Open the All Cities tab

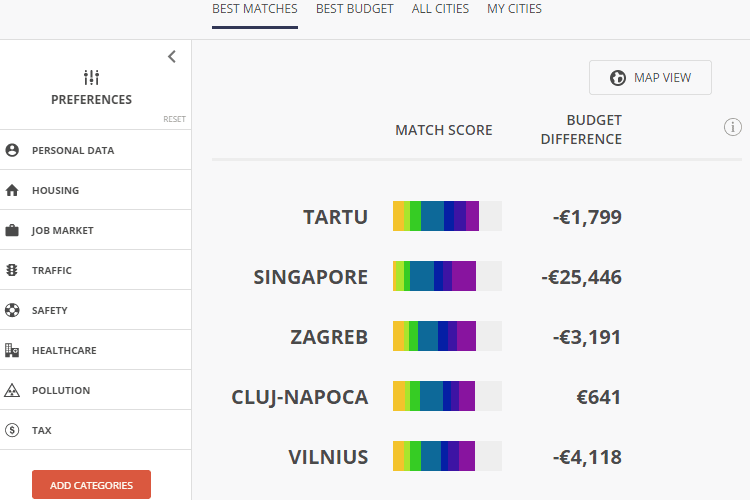pyautogui.click(x=440, y=9)
